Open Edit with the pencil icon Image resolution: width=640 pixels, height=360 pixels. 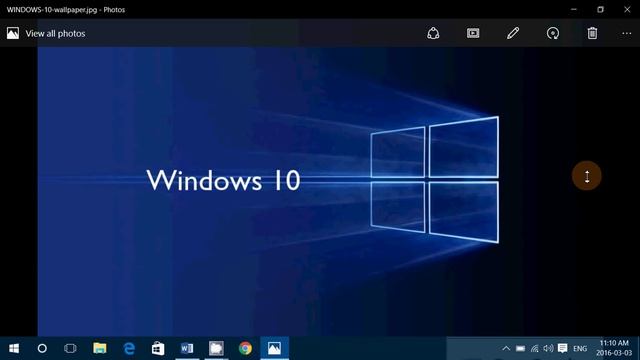click(x=513, y=33)
